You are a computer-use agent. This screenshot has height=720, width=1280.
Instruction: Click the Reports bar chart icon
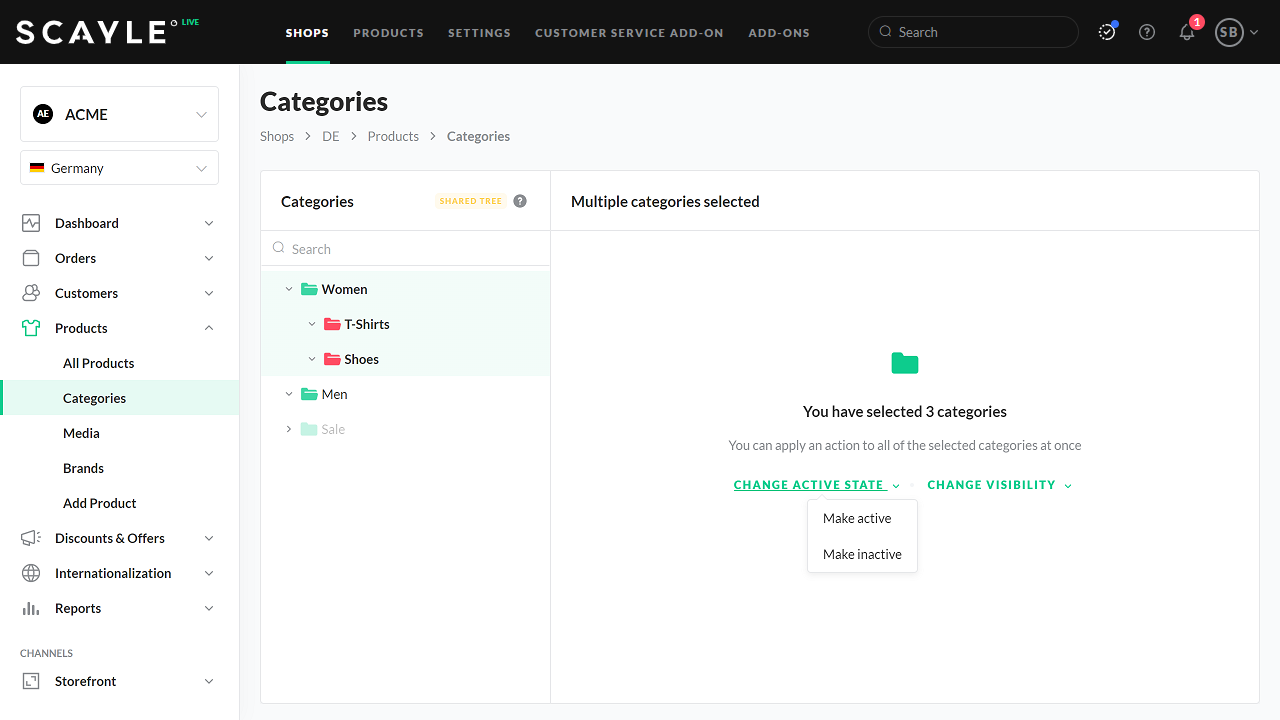click(x=31, y=608)
